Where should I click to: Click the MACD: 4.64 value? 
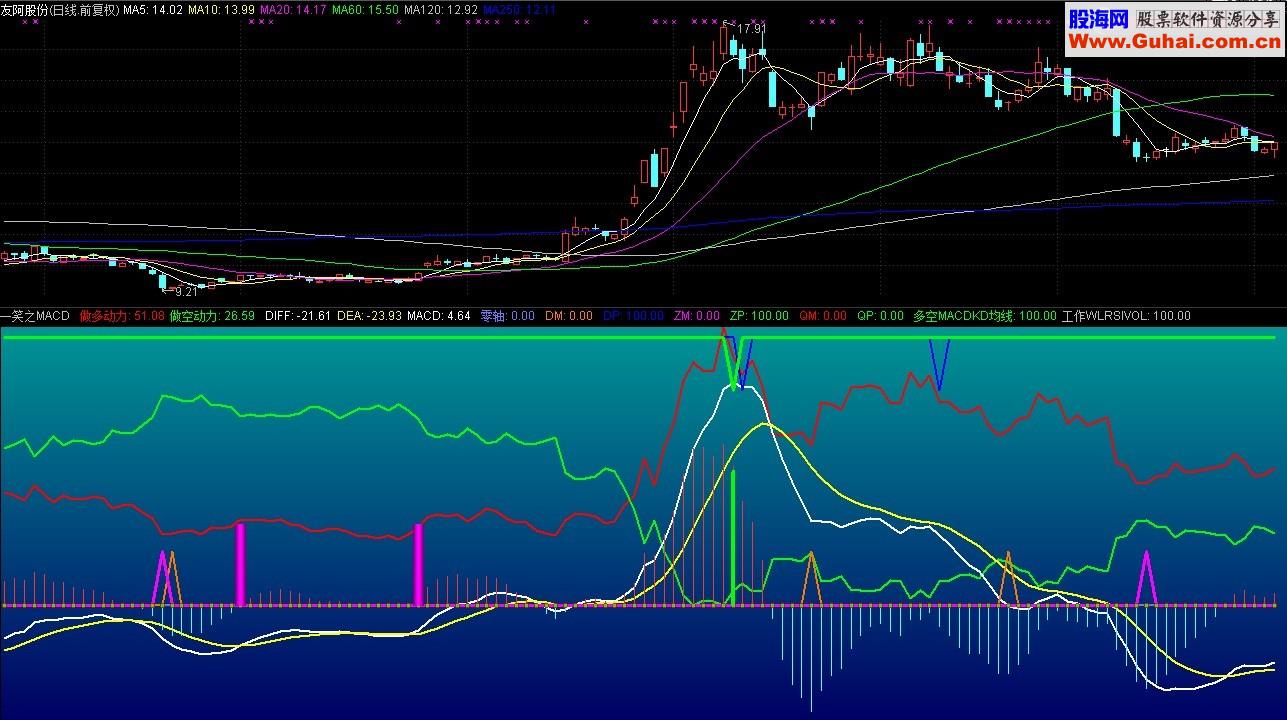coord(438,316)
